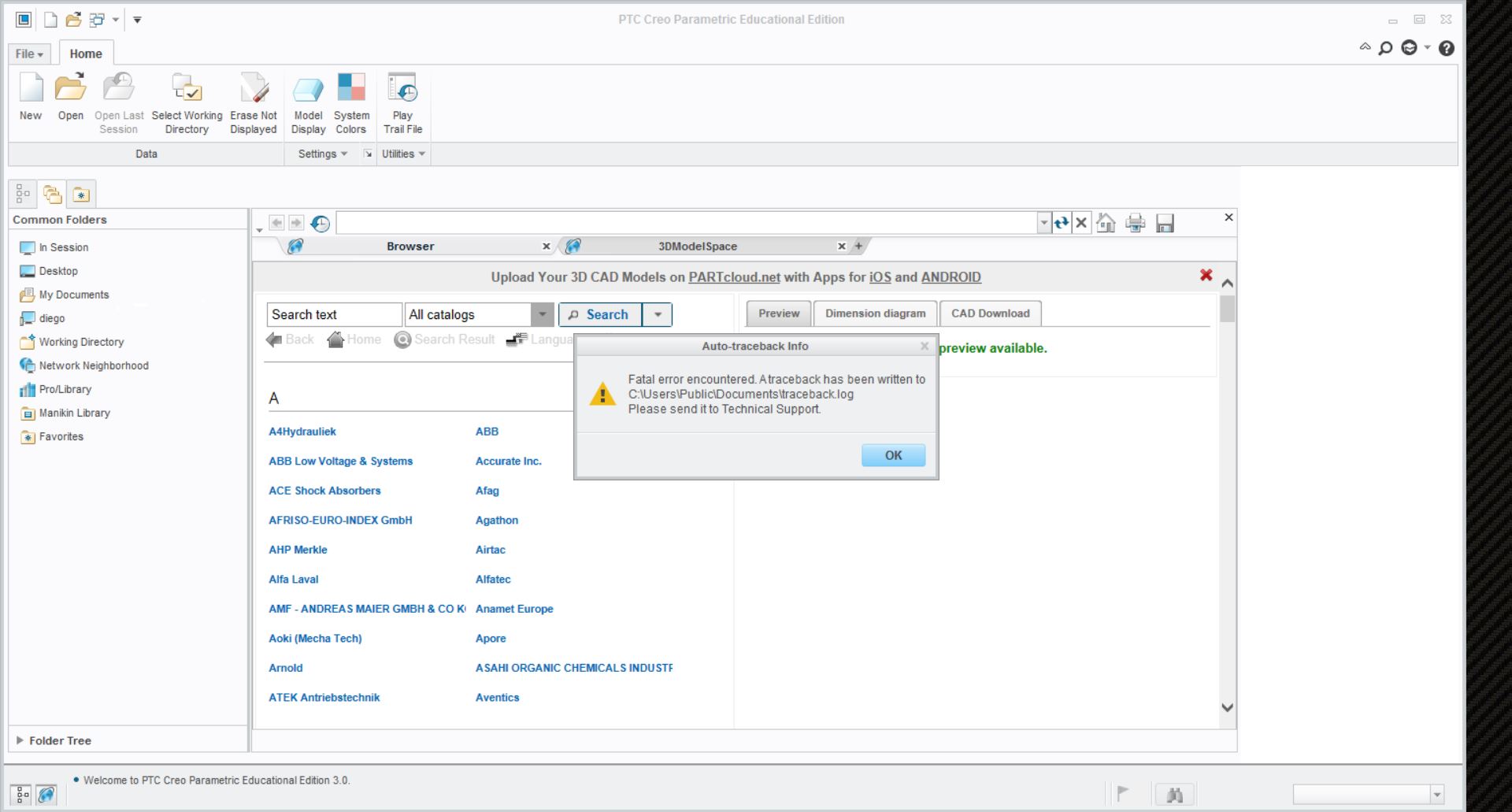
Task: Open the Alfa Laval catalog link
Action: (294, 580)
